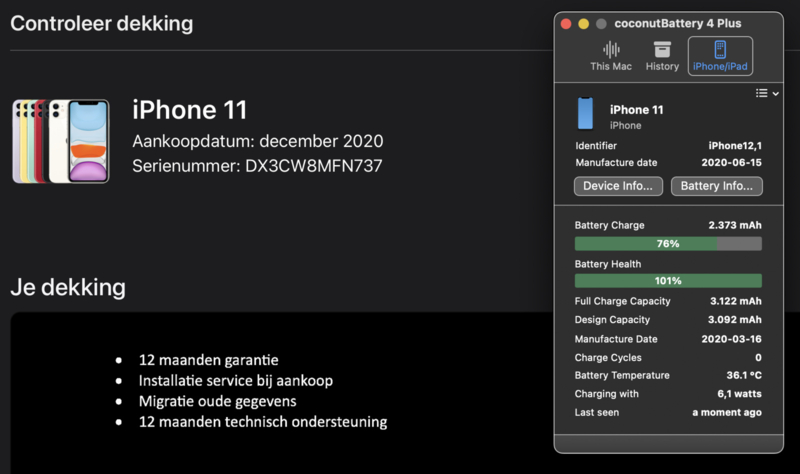Click the Battery Health 101% bar

click(x=668, y=281)
